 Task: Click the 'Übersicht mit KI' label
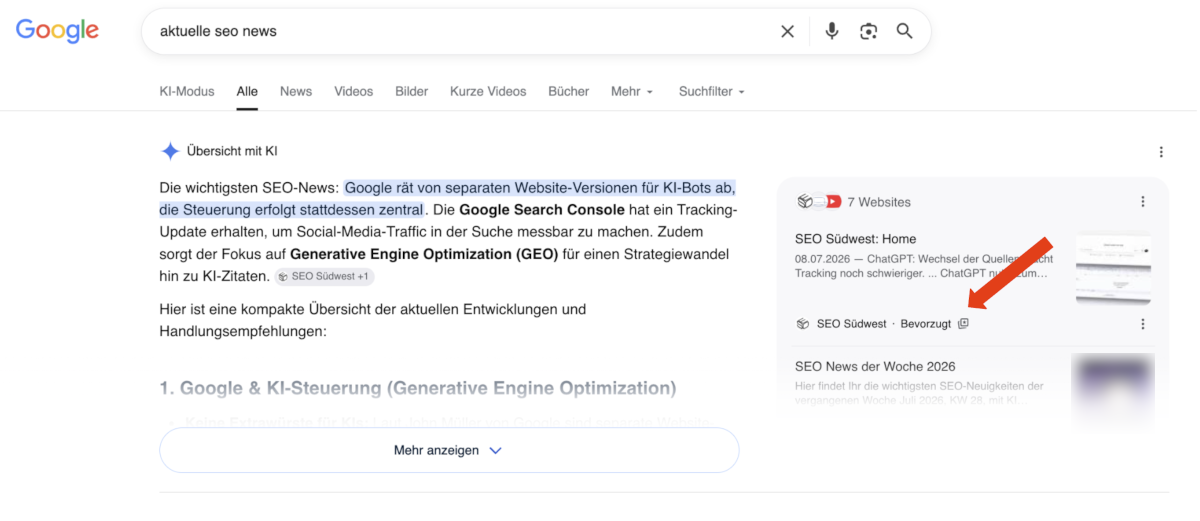click(x=232, y=151)
